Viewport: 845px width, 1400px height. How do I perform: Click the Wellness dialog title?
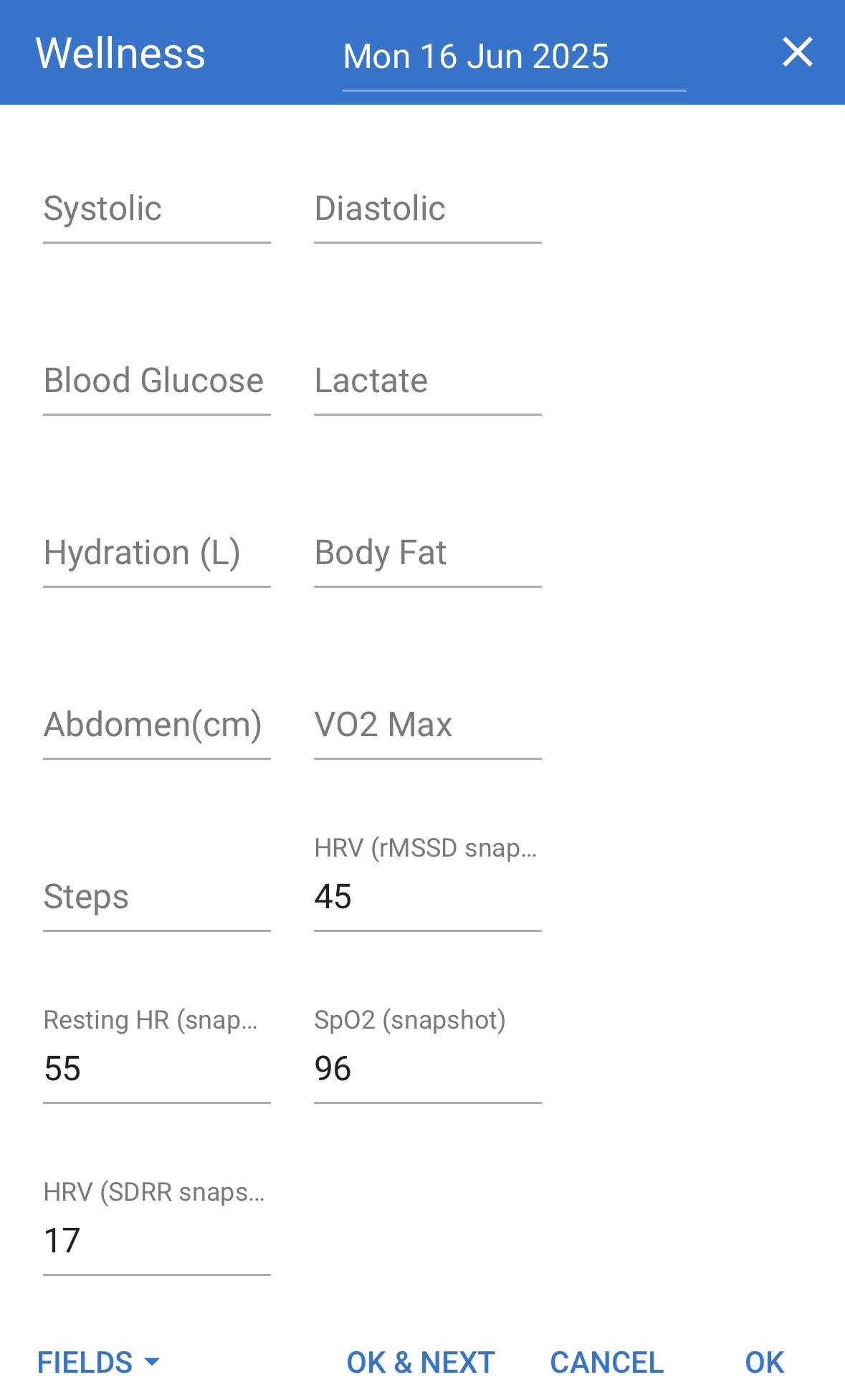click(x=120, y=54)
